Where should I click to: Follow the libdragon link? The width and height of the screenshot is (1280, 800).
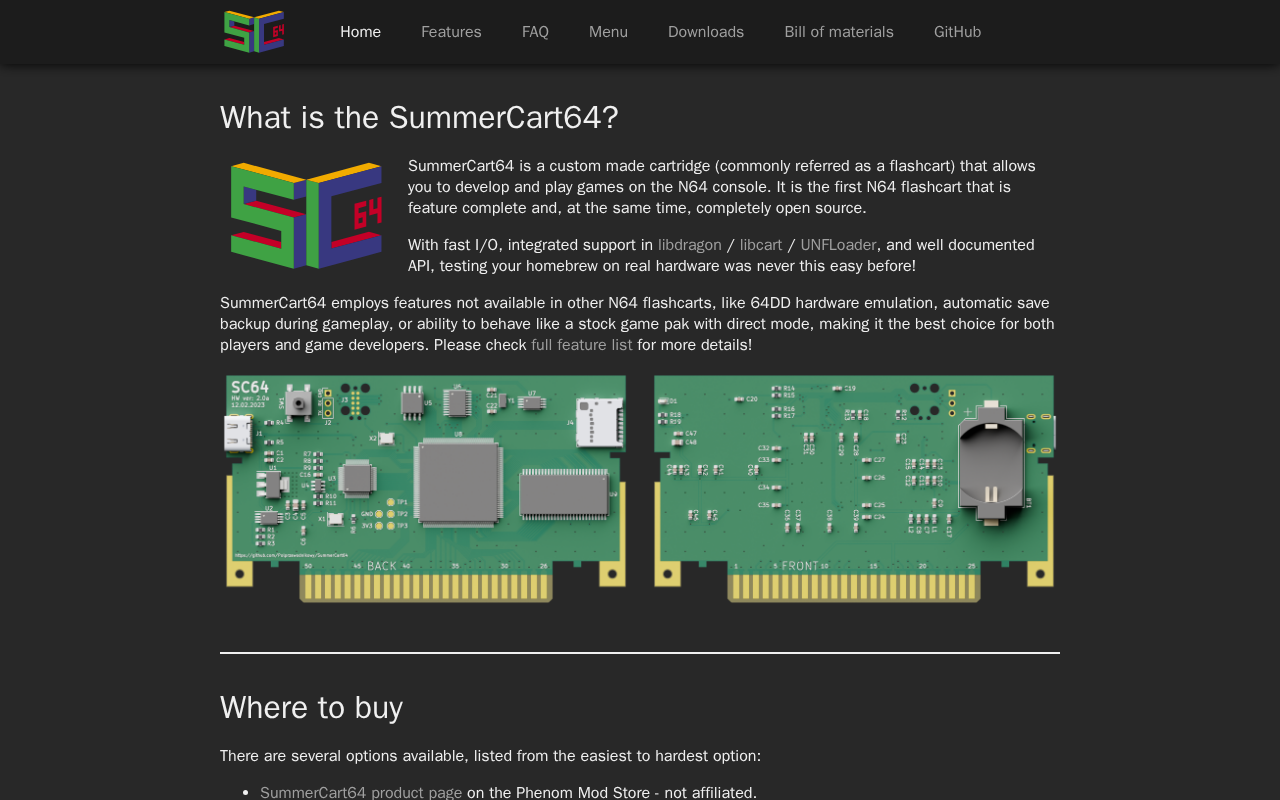(x=689, y=245)
